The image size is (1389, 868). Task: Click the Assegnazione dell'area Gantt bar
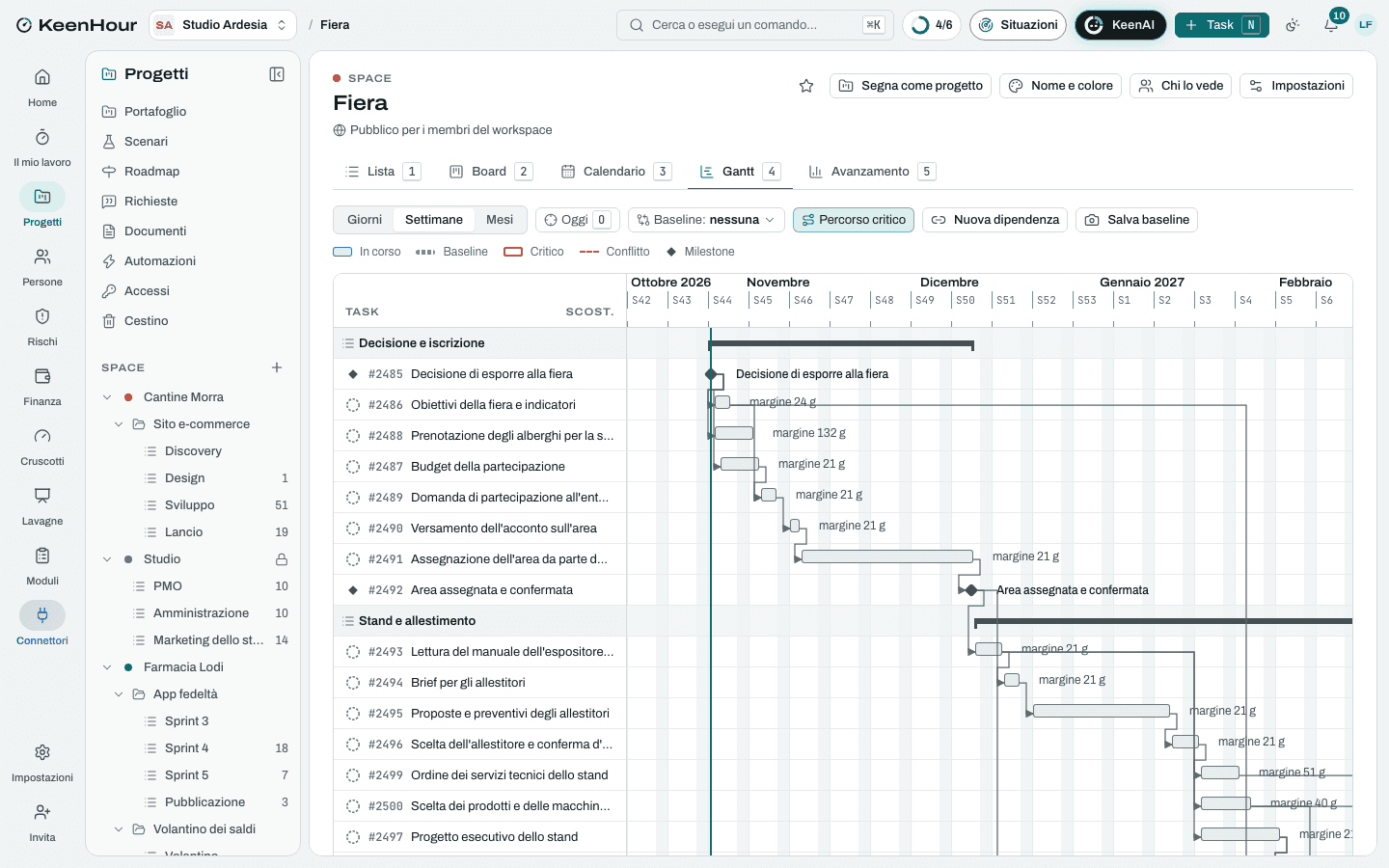(x=887, y=556)
